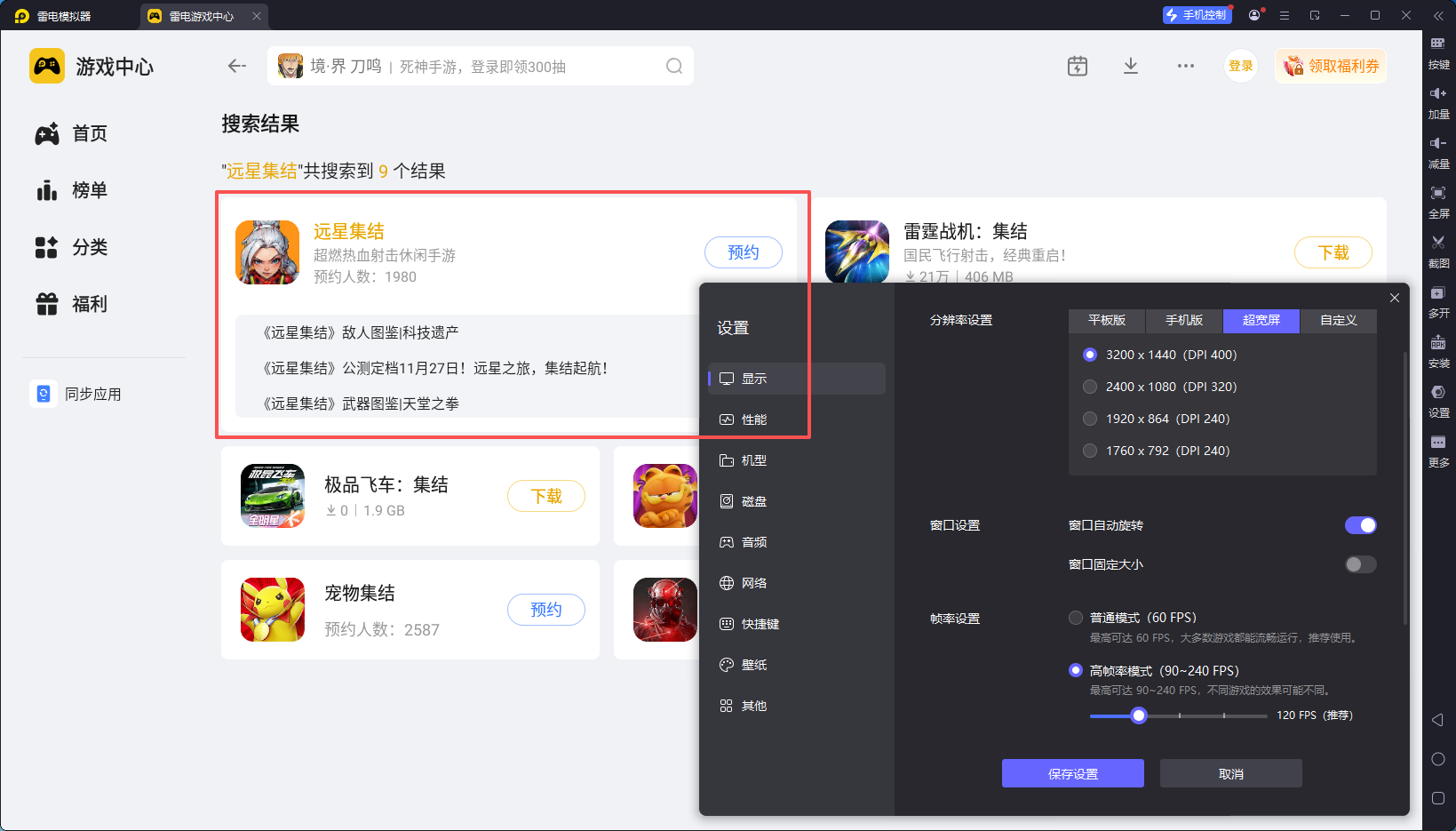Go to 分类 categories in sidebar
Image resolution: width=1456 pixels, height=831 pixels.
[x=71, y=247]
